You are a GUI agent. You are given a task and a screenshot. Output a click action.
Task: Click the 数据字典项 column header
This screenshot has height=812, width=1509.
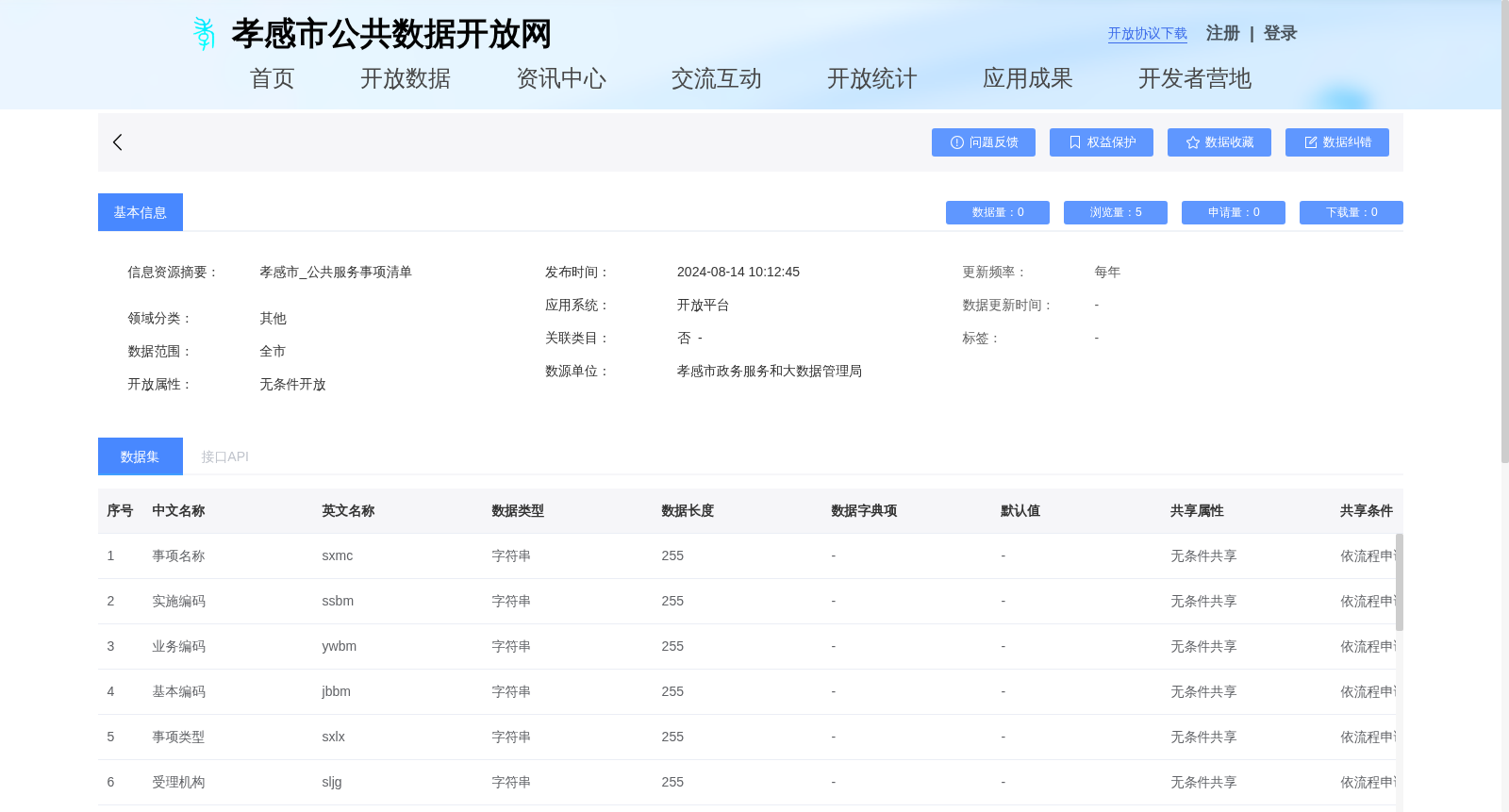click(864, 511)
